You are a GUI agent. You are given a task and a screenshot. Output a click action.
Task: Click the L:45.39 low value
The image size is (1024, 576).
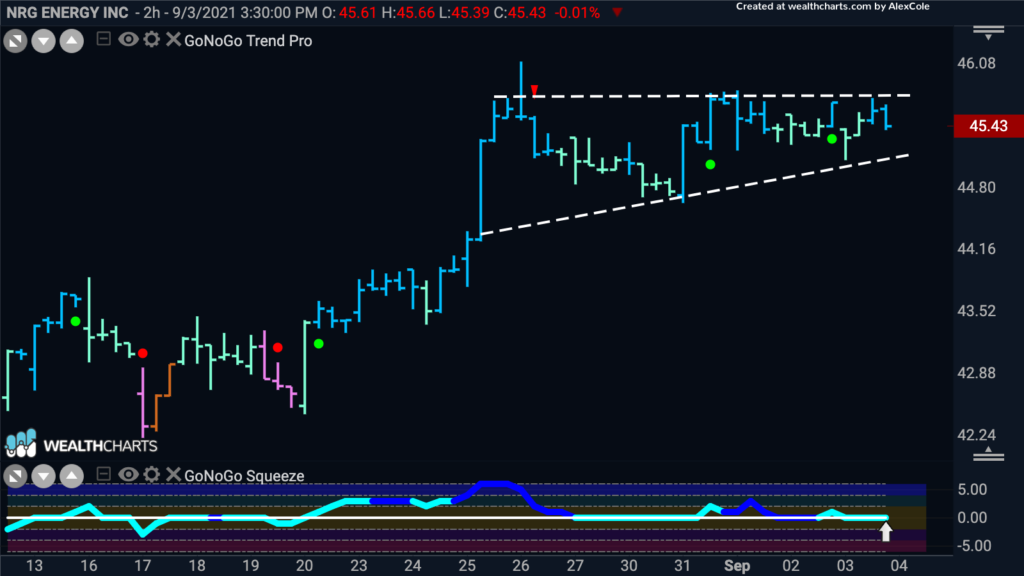pos(464,12)
